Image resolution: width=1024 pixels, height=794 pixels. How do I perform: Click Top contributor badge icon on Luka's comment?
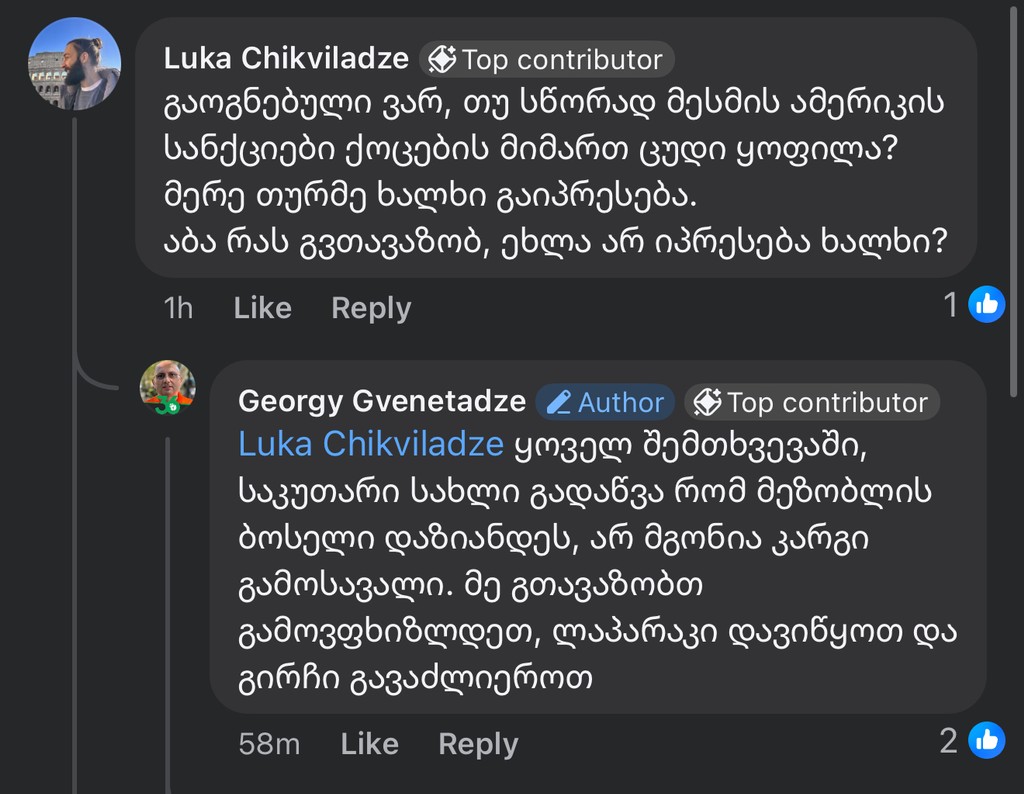point(442,60)
